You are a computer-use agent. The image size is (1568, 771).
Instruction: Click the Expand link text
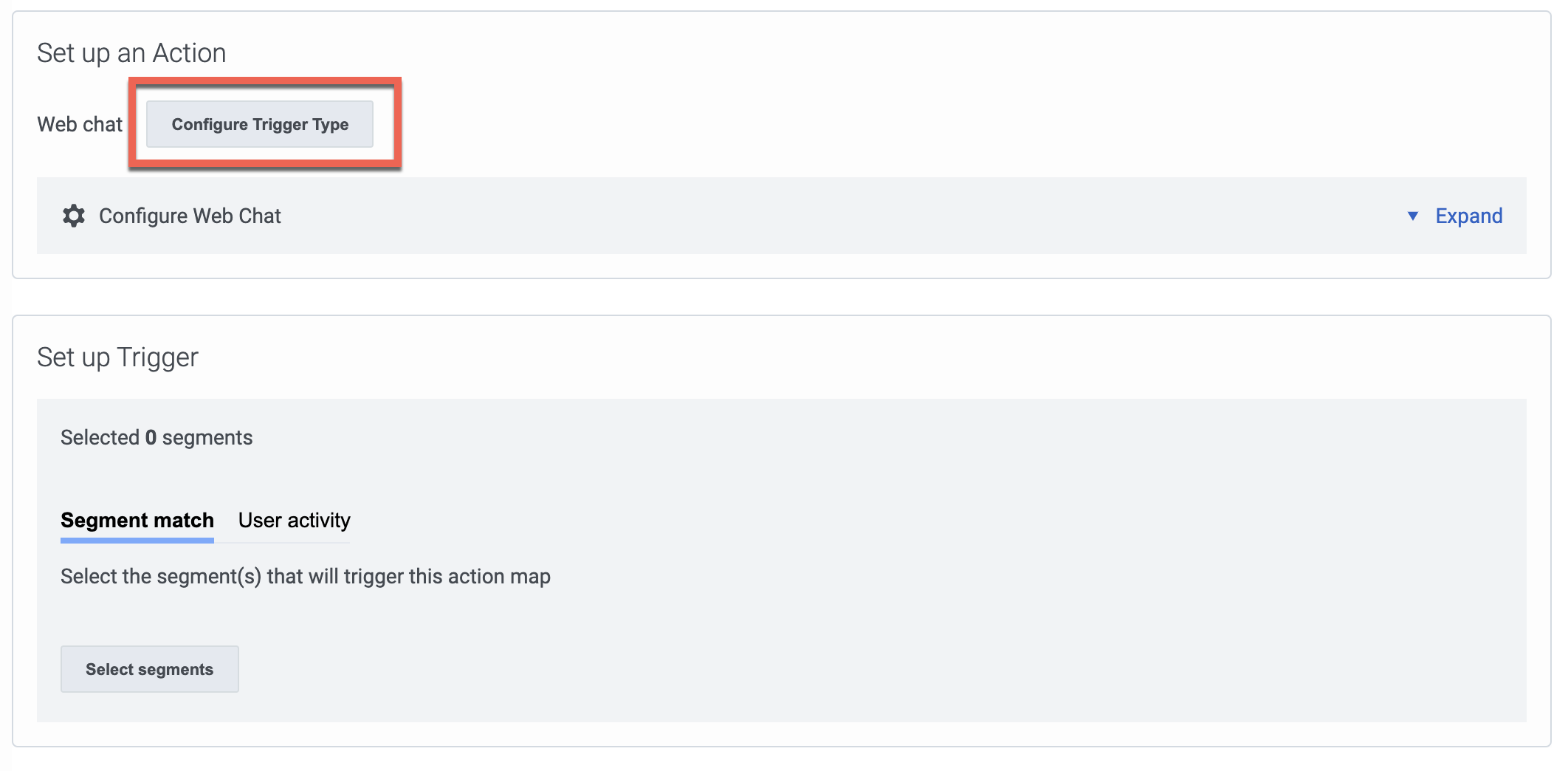pos(1469,216)
